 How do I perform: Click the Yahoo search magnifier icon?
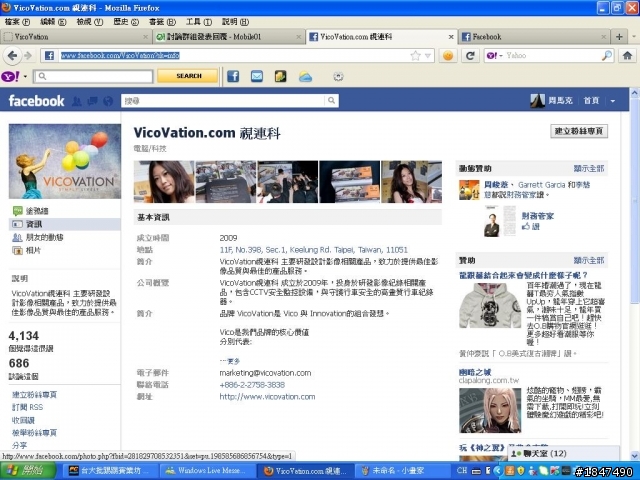pyautogui.click(x=607, y=56)
